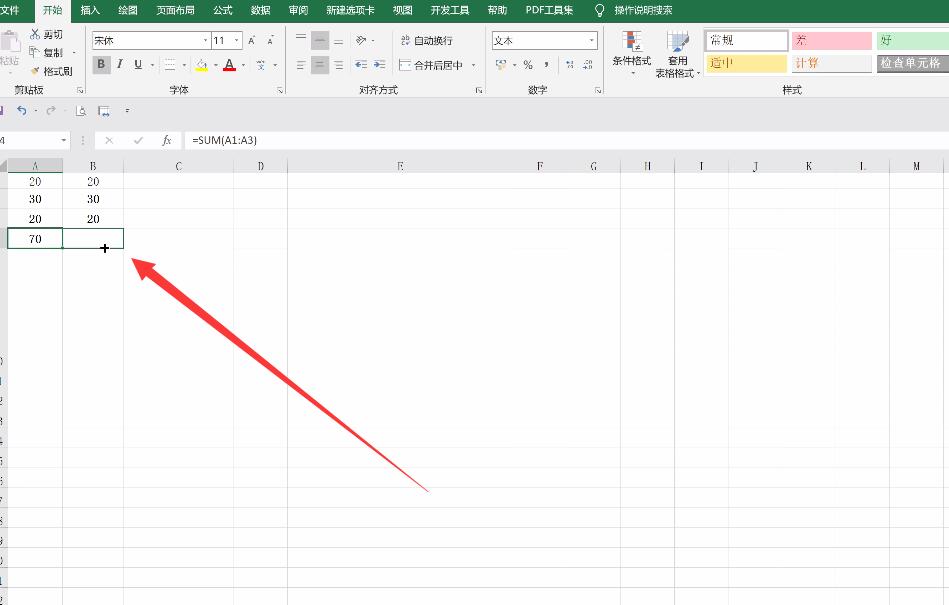Open the 合并后居中 dropdown arrow
The width and height of the screenshot is (949, 605).
[x=473, y=65]
